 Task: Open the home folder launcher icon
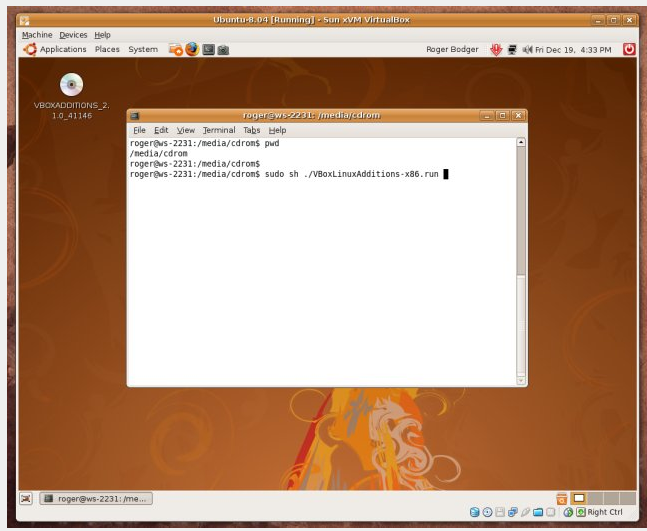tap(175, 50)
